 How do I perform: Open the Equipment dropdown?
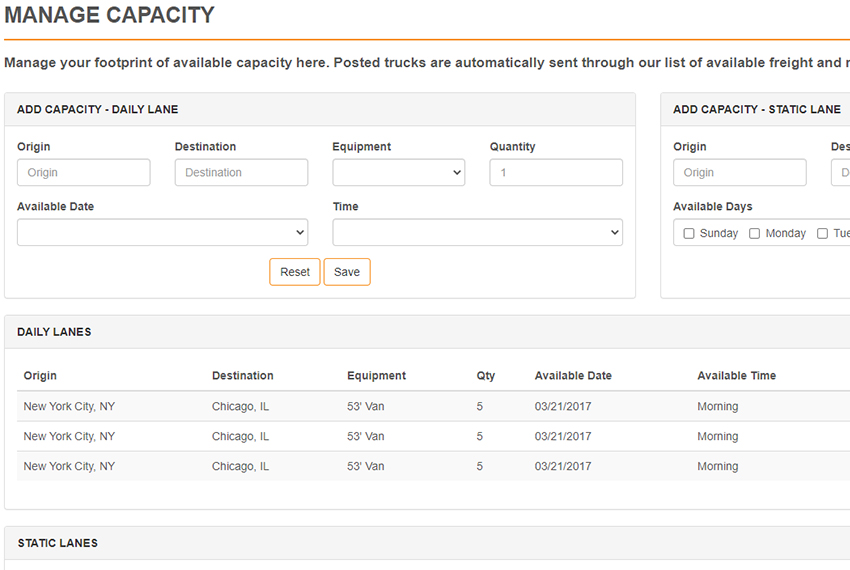[398, 172]
